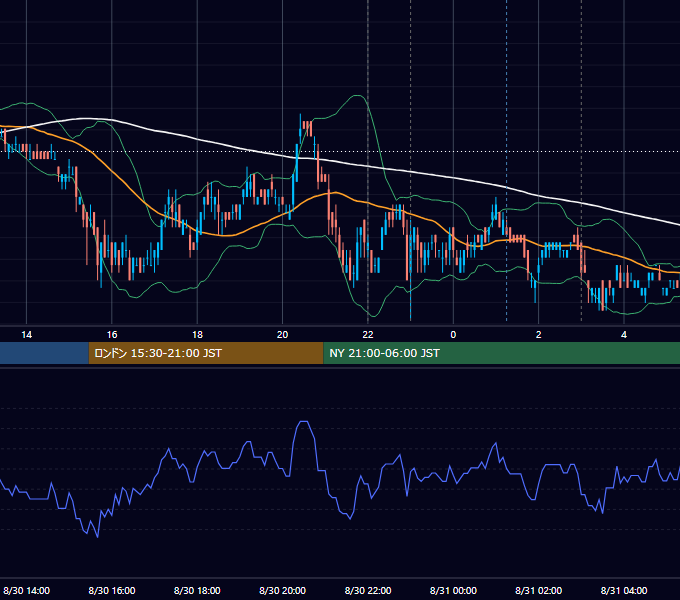The image size is (680, 600).
Task: Click the oscillator peak near 20:30
Action: [304, 421]
